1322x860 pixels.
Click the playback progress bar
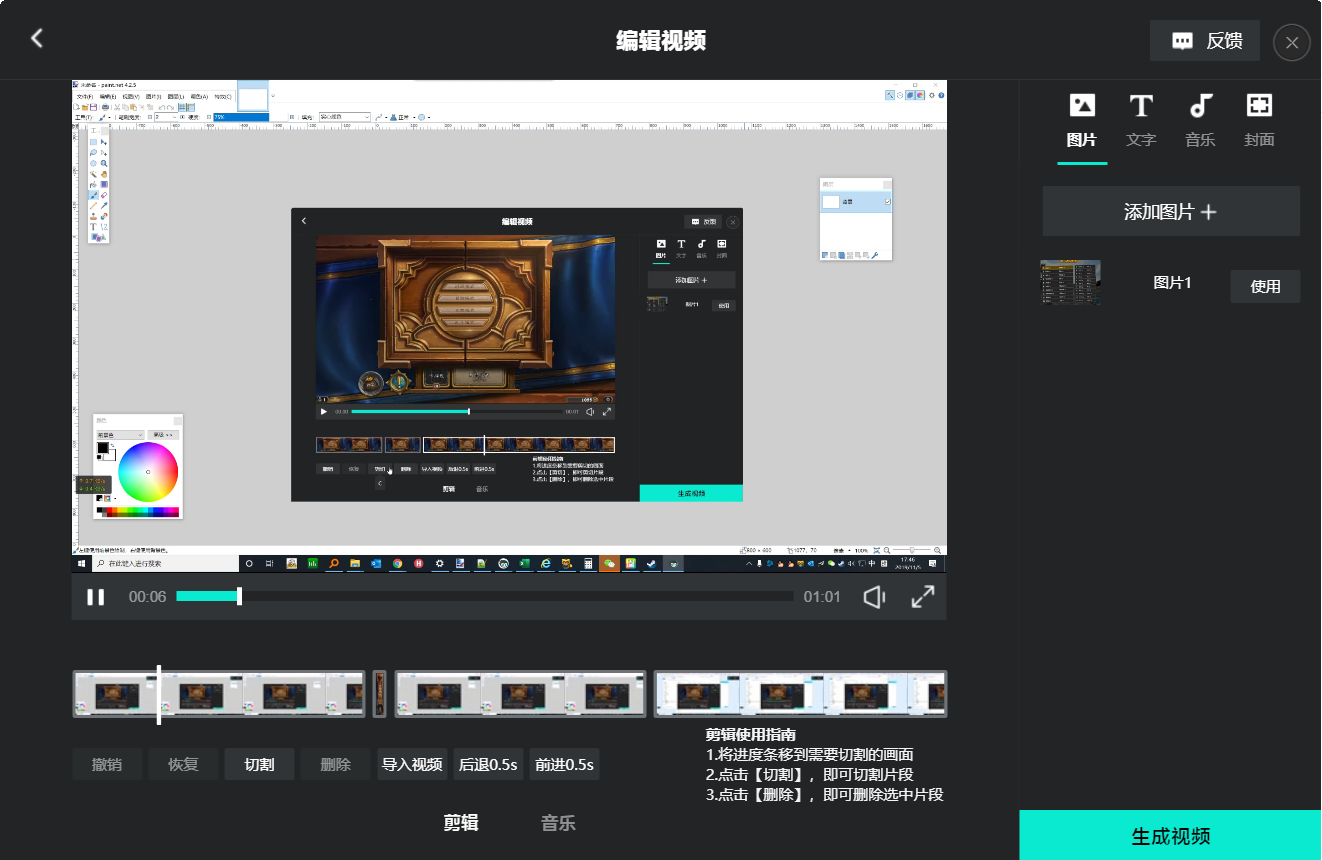point(484,596)
